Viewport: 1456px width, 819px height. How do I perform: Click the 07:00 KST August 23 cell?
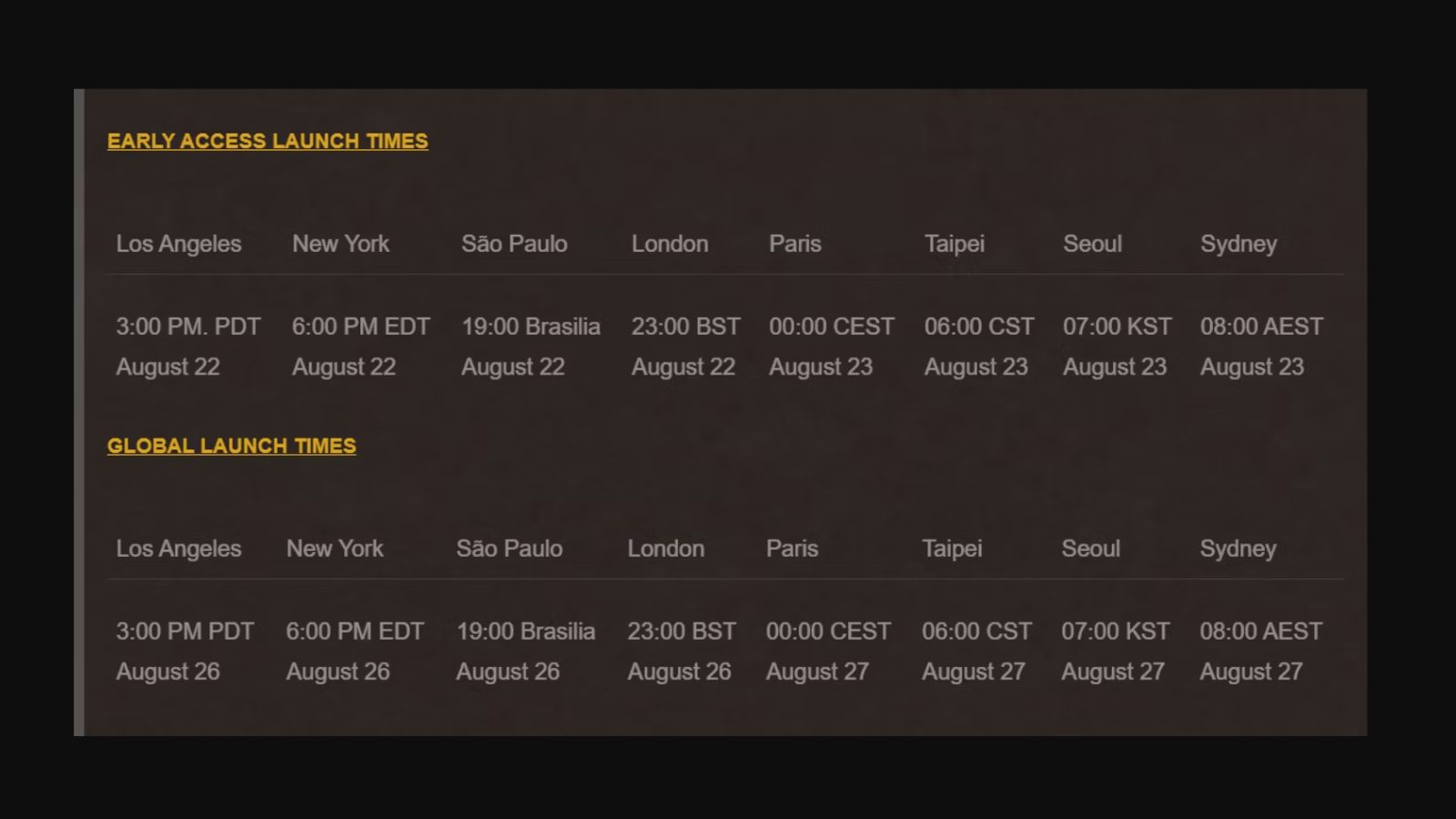coord(1117,346)
